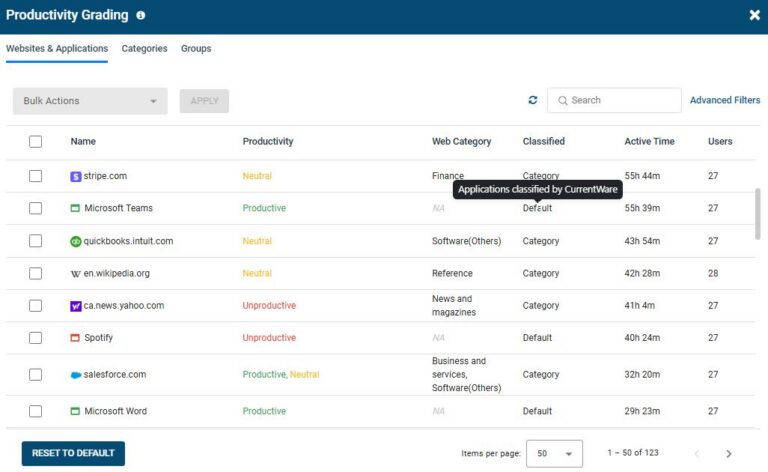Click Software(Others) cell for quickbooks.intuit.com
Image resolution: width=768 pixels, height=472 pixels.
tap(466, 241)
